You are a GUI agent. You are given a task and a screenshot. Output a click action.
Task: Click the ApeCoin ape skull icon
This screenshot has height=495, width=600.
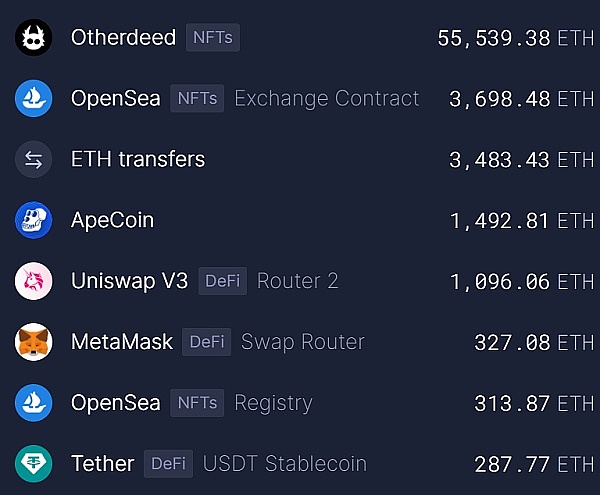(x=34, y=220)
